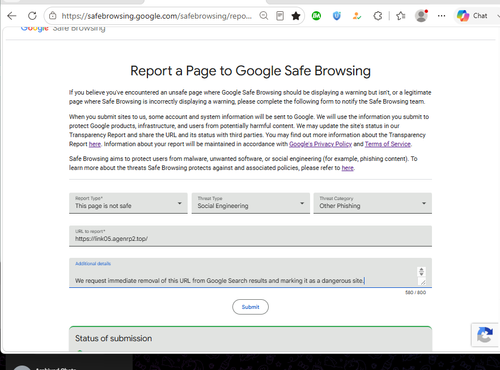
Task: Open the browser extensions puzzle icon
Action: (x=378, y=16)
